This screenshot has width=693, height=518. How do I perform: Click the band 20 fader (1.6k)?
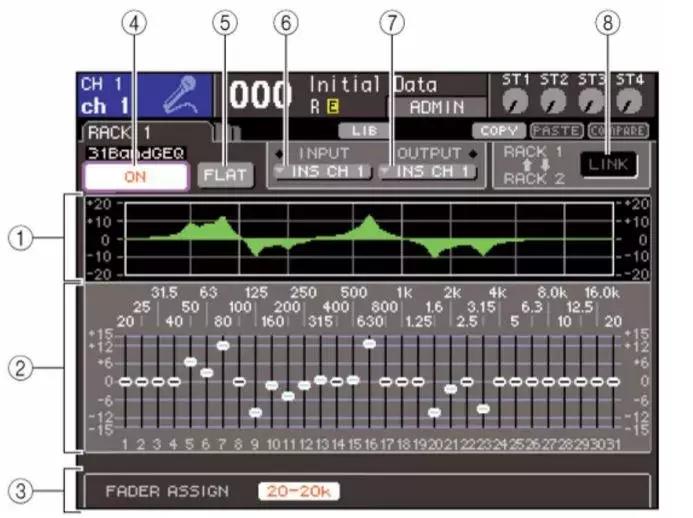click(434, 412)
